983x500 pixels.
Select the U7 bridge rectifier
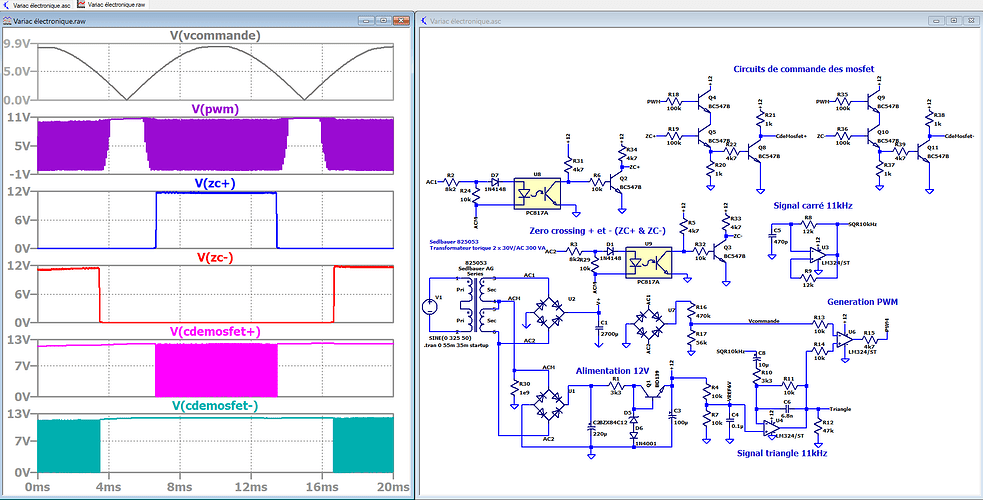648,325
